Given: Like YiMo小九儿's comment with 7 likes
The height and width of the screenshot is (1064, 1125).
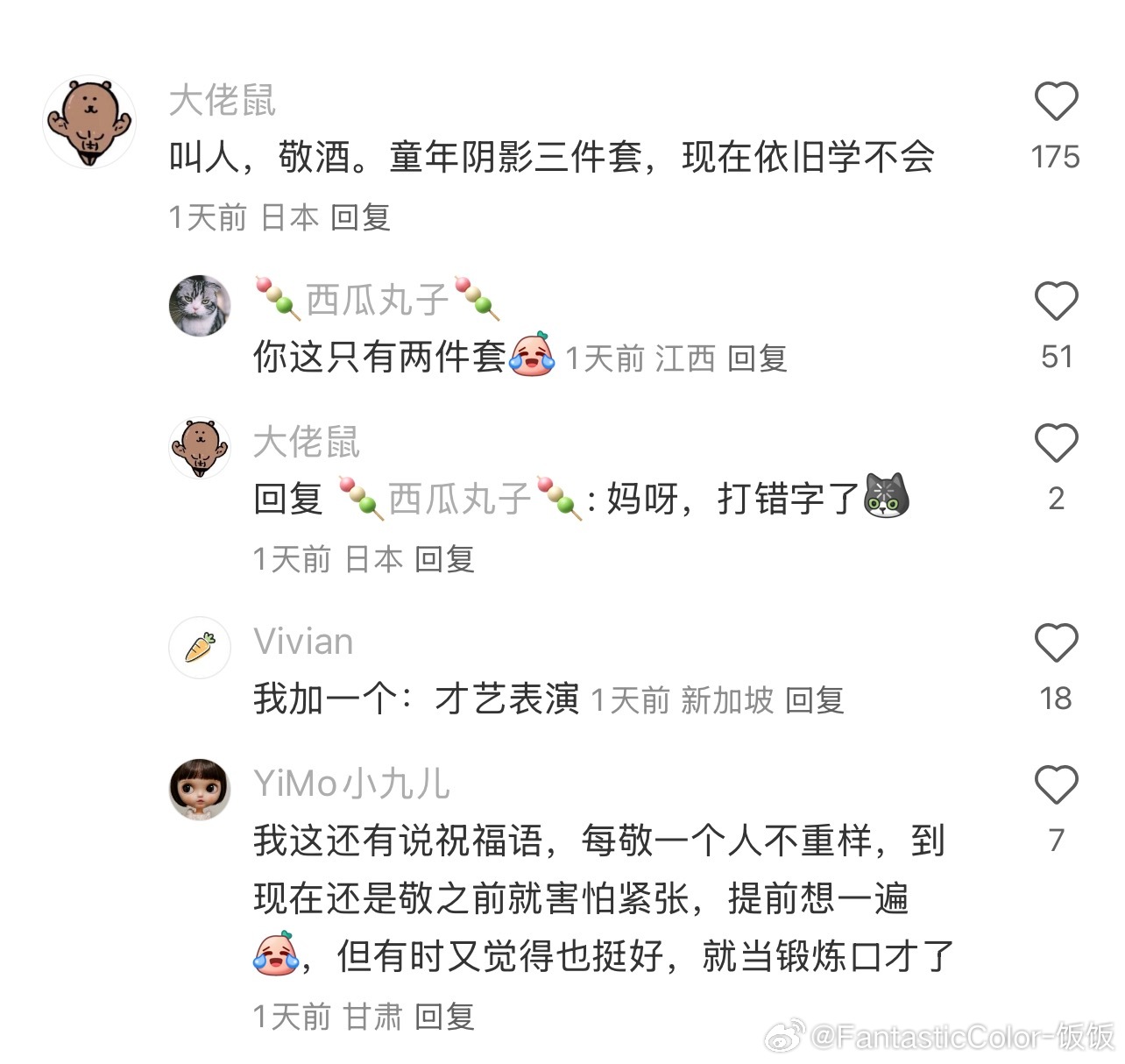Looking at the screenshot, I should tap(1056, 784).
